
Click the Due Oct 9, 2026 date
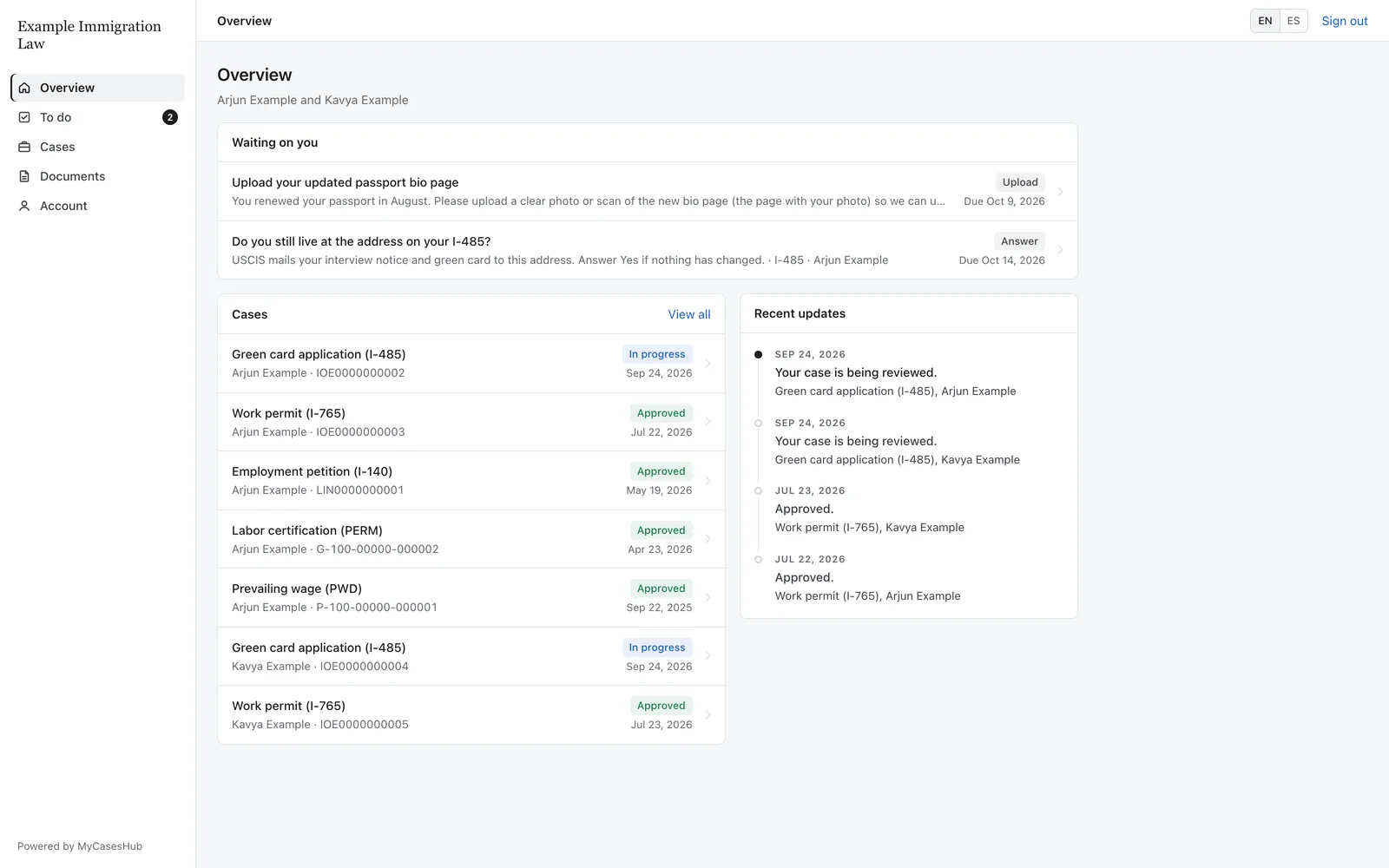coord(1004,201)
